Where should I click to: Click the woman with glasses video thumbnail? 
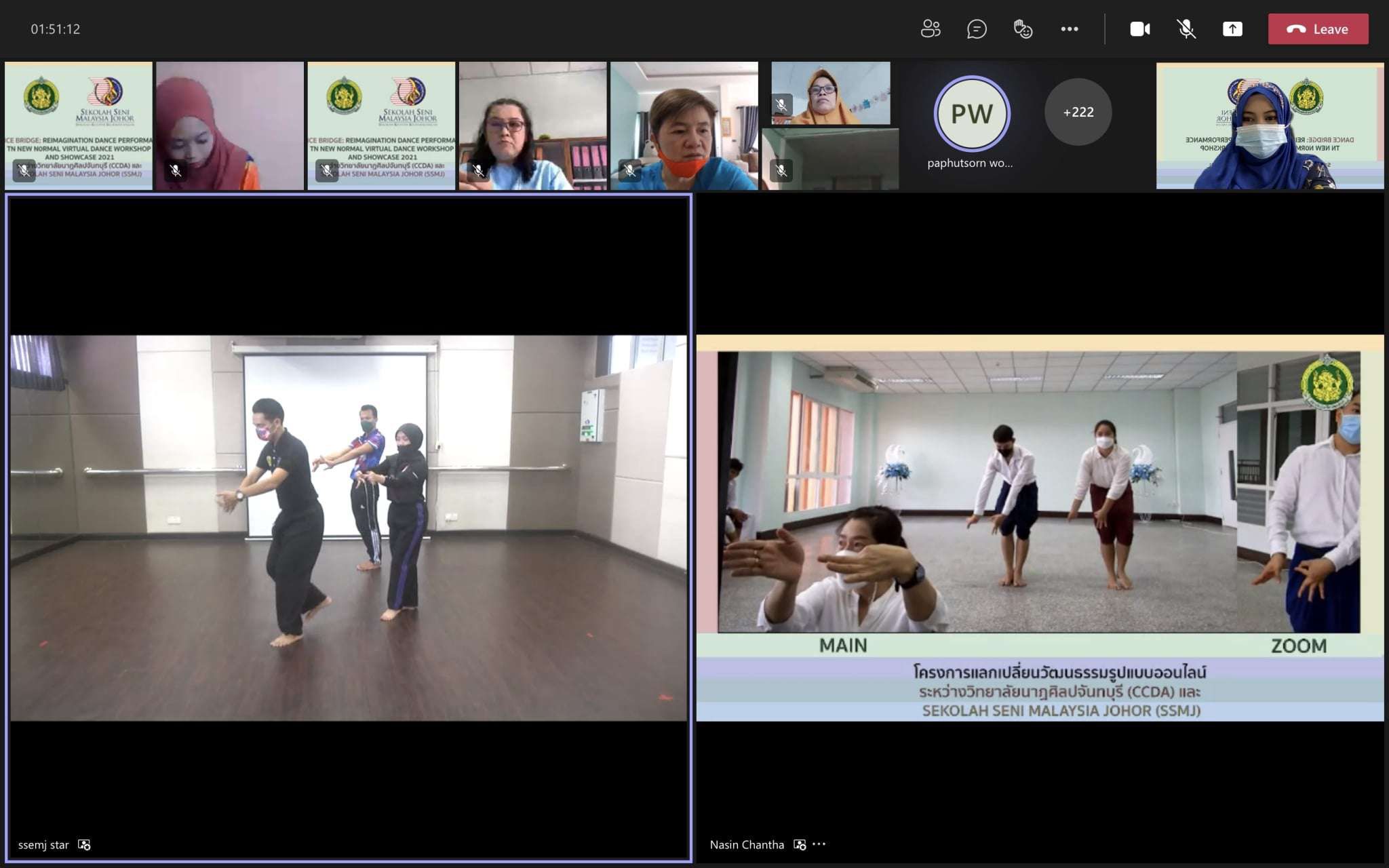pyautogui.click(x=532, y=125)
